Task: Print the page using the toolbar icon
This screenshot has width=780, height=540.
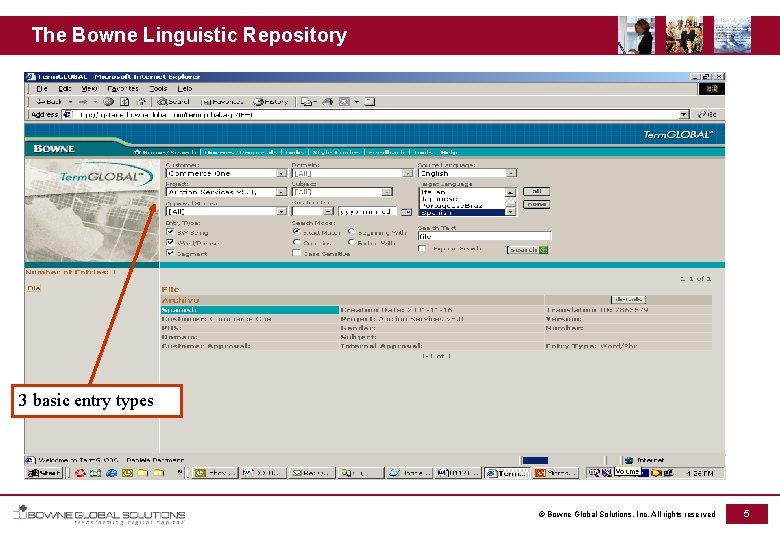Action: pyautogui.click(x=327, y=101)
